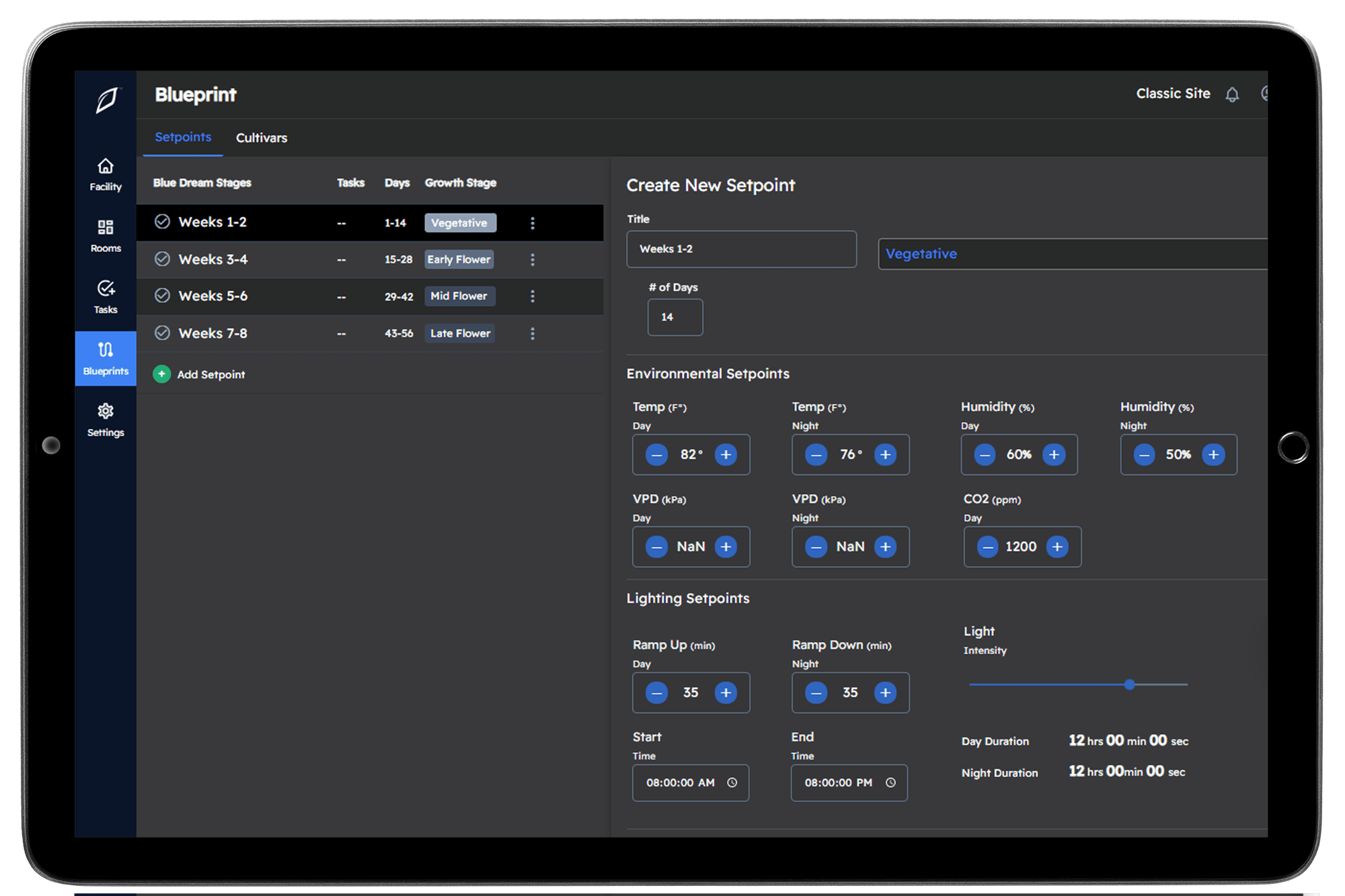Toggle checkmark for Weeks 3-4
Screen dimensions: 1345x896
coord(162,259)
